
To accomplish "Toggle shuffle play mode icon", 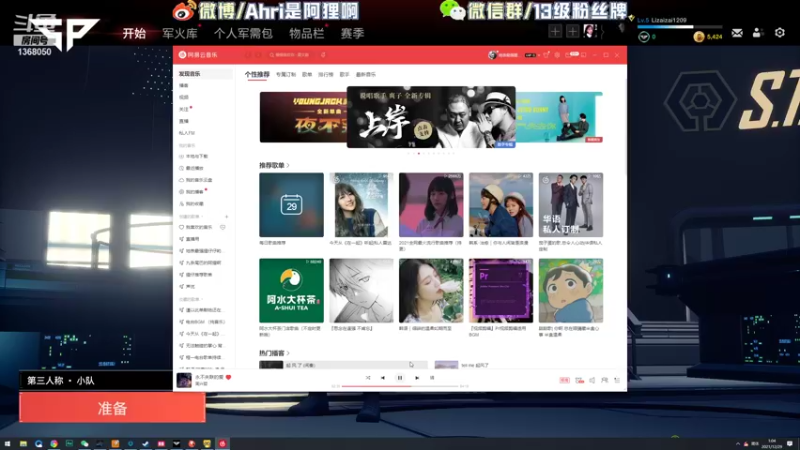I will (x=368, y=378).
